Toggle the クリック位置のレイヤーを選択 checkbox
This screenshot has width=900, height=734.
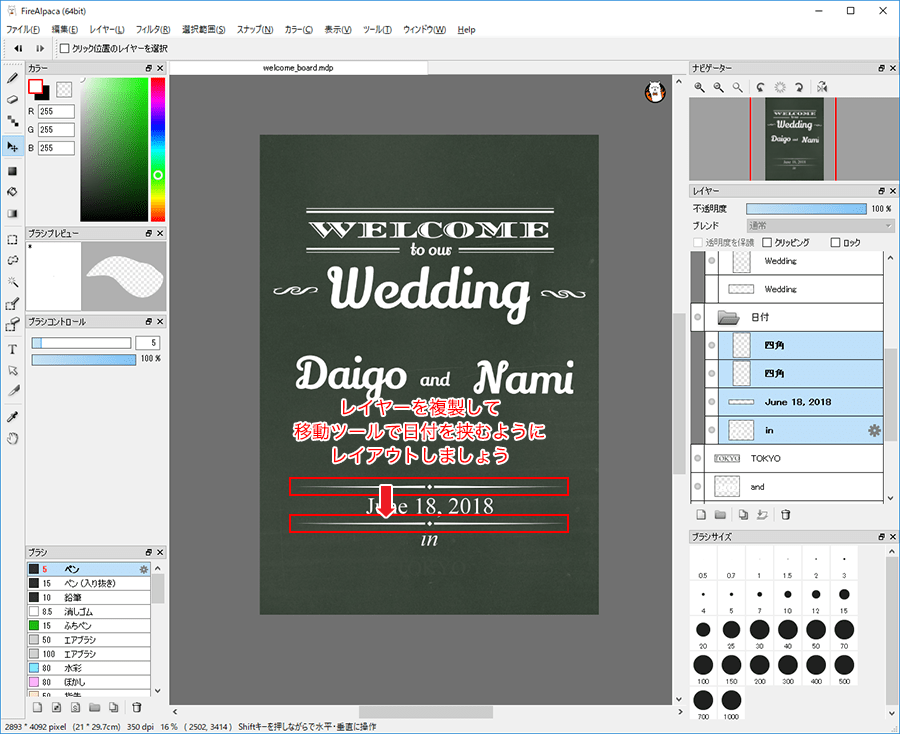65,48
